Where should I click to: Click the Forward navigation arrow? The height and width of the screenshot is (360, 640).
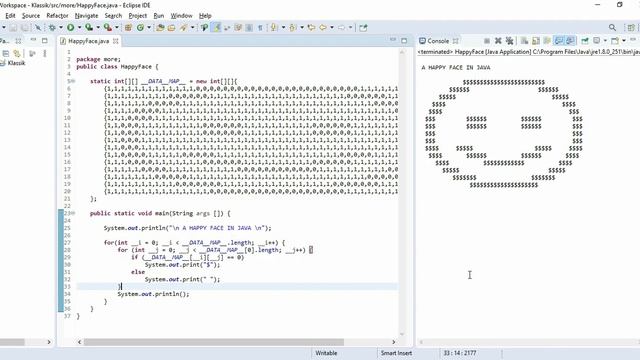coord(341,27)
